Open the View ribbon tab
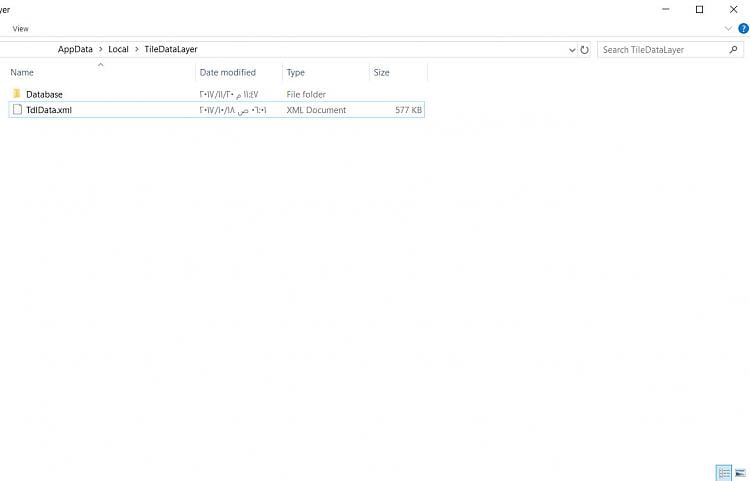The height and width of the screenshot is (481, 750). (x=21, y=29)
